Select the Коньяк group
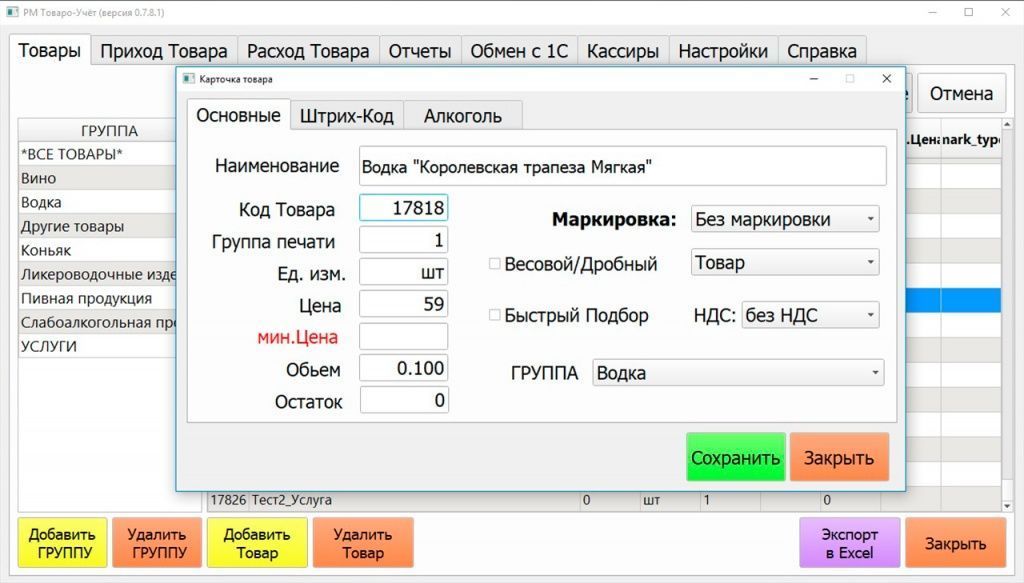The image size is (1024, 583). tap(97, 250)
